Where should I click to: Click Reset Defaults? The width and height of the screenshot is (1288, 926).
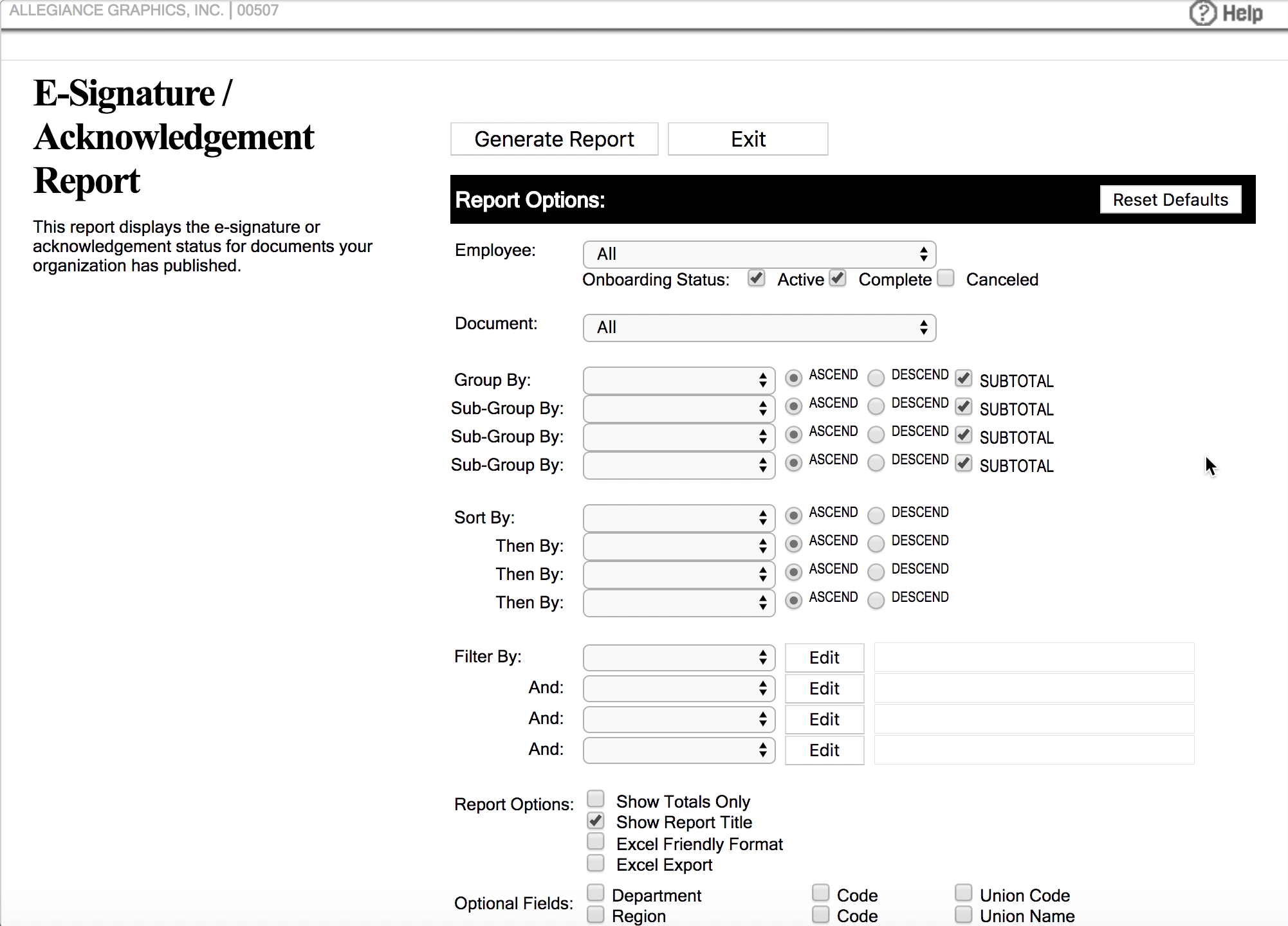pos(1170,199)
